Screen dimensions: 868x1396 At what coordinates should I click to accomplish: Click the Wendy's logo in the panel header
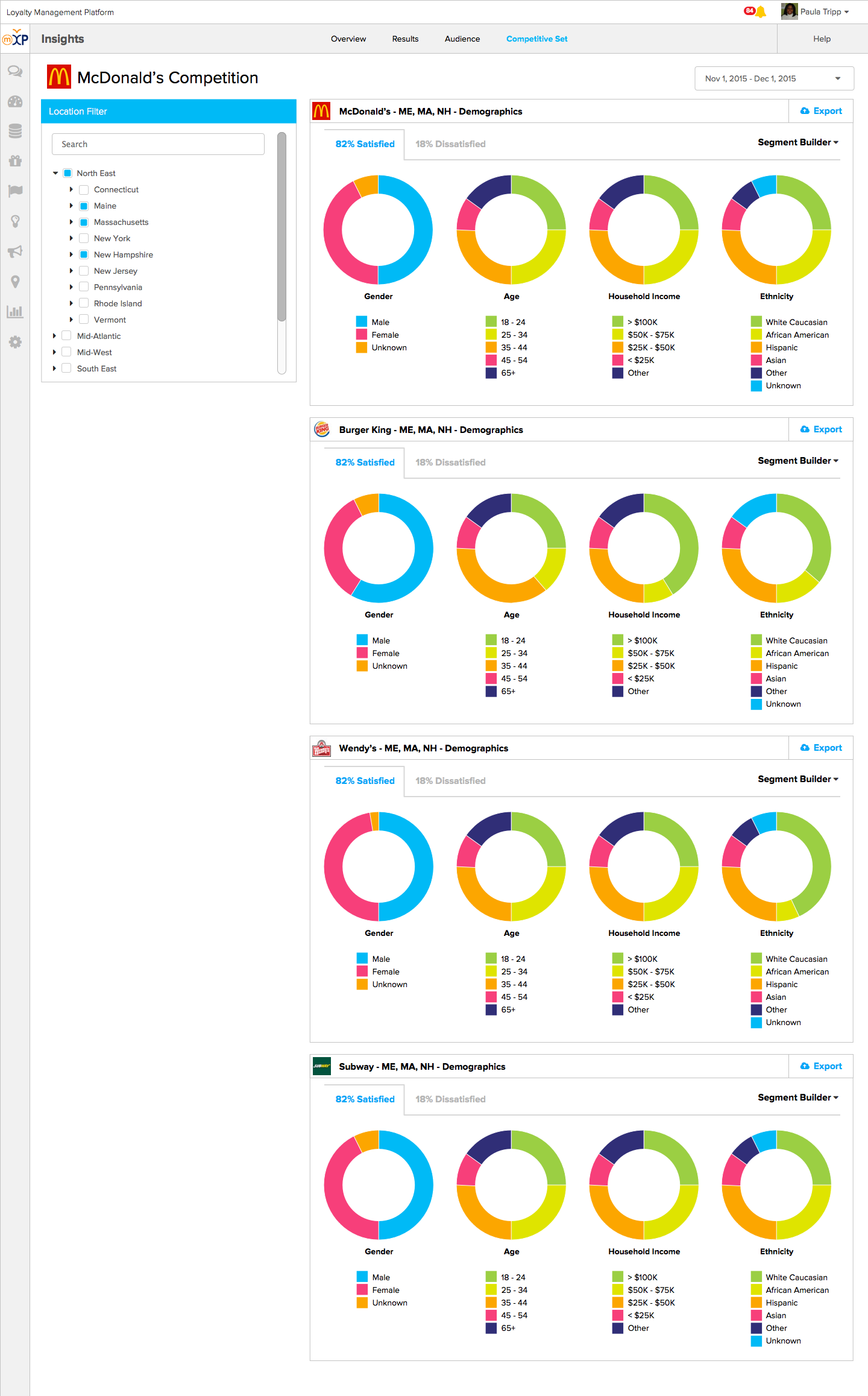point(321,748)
